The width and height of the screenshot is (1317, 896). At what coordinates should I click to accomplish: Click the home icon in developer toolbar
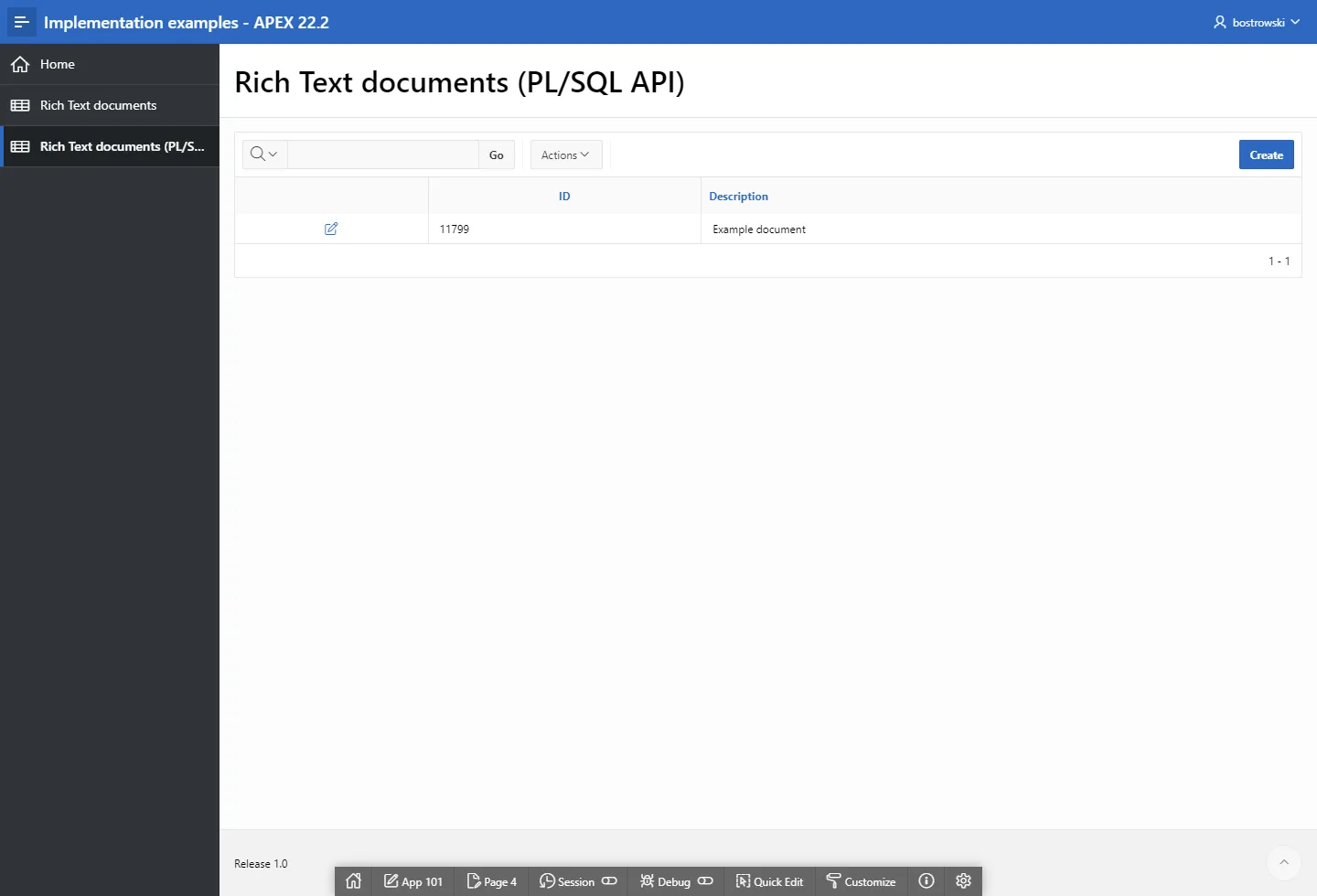click(354, 881)
